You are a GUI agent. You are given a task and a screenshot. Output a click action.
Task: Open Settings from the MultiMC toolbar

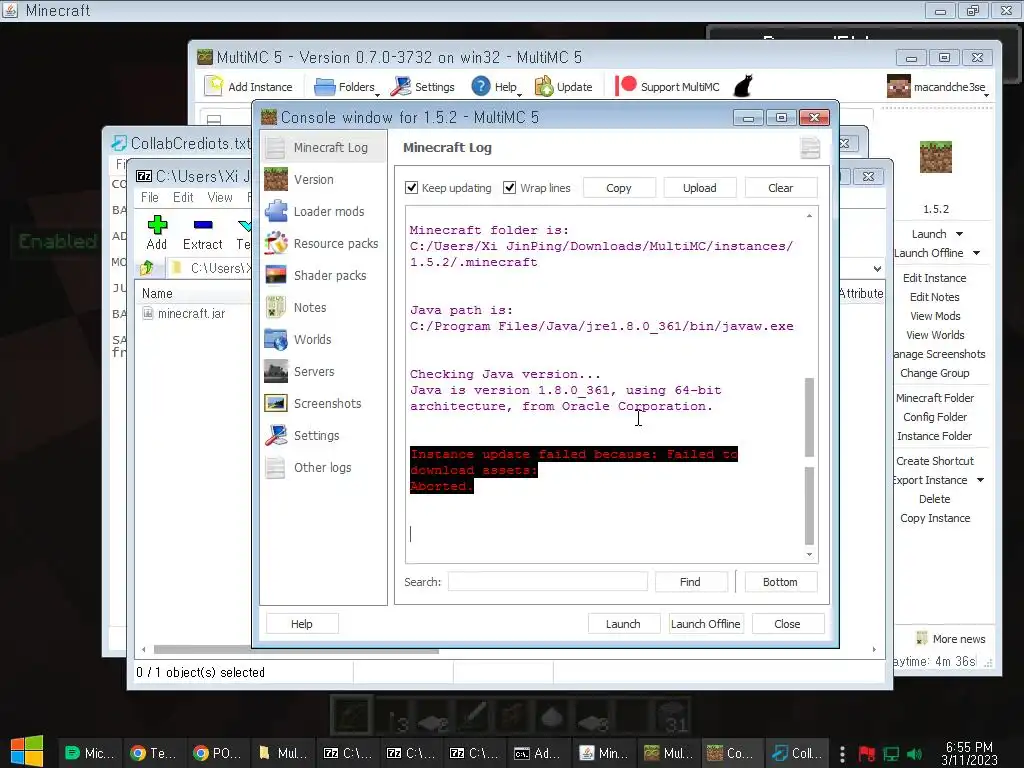point(423,87)
